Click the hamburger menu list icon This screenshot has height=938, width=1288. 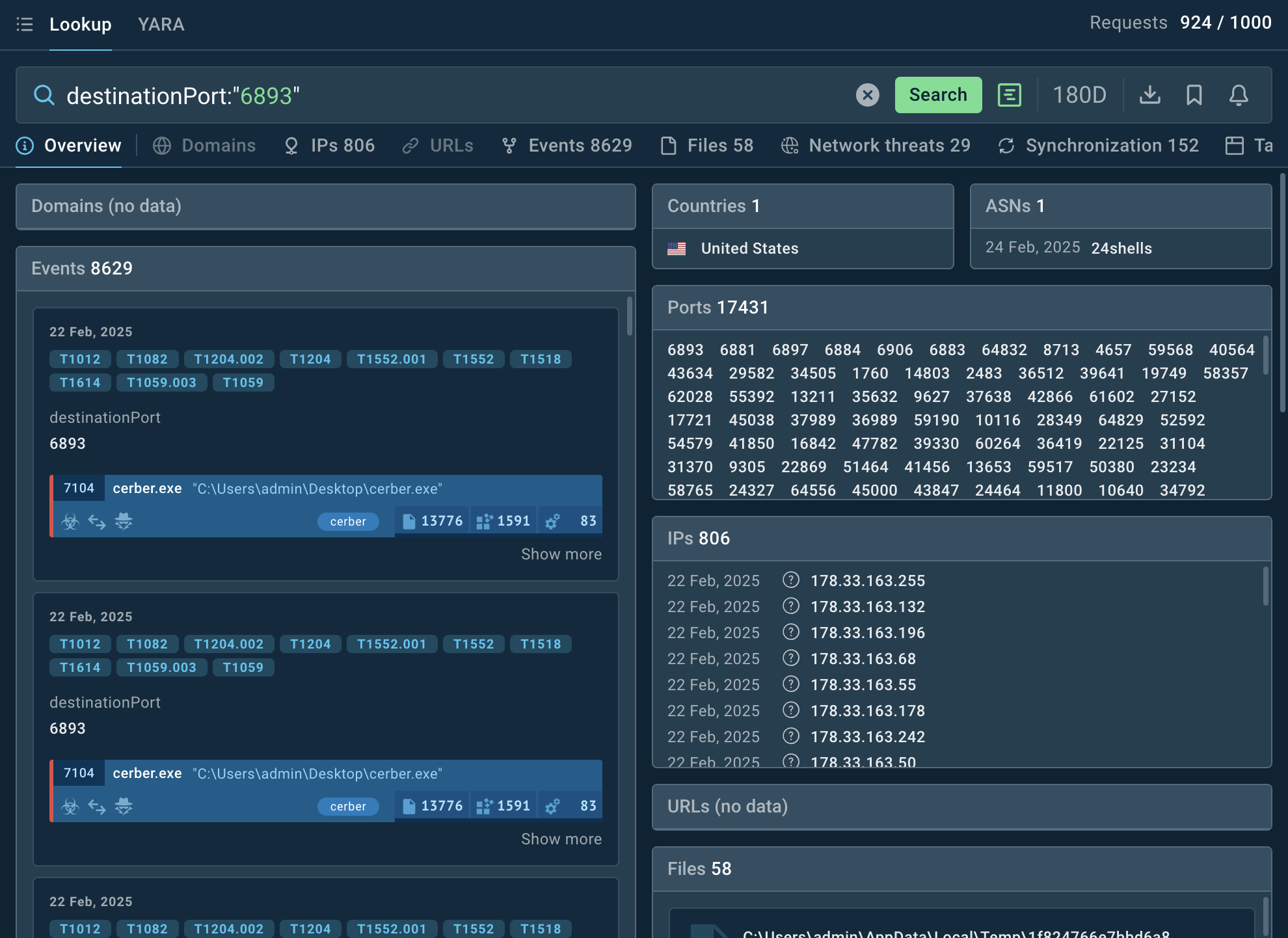click(25, 25)
